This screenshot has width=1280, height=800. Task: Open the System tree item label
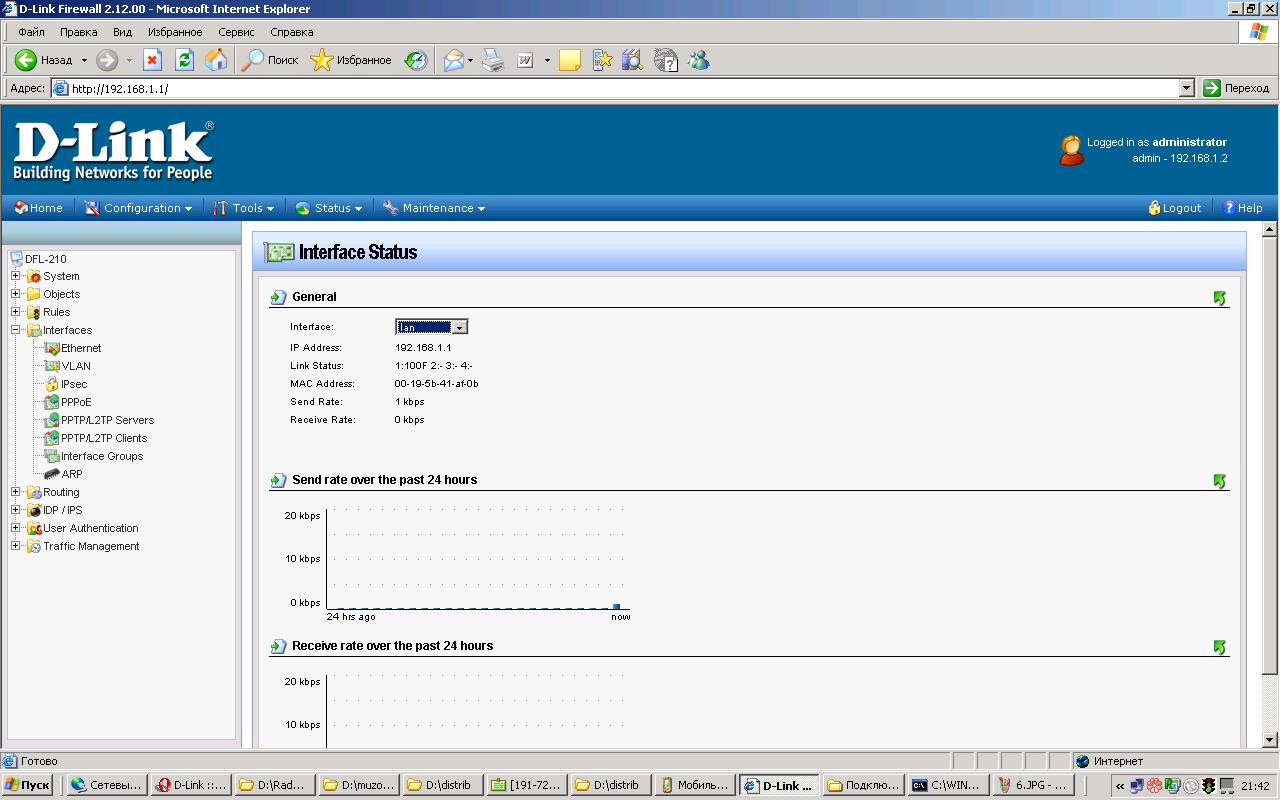(x=61, y=276)
